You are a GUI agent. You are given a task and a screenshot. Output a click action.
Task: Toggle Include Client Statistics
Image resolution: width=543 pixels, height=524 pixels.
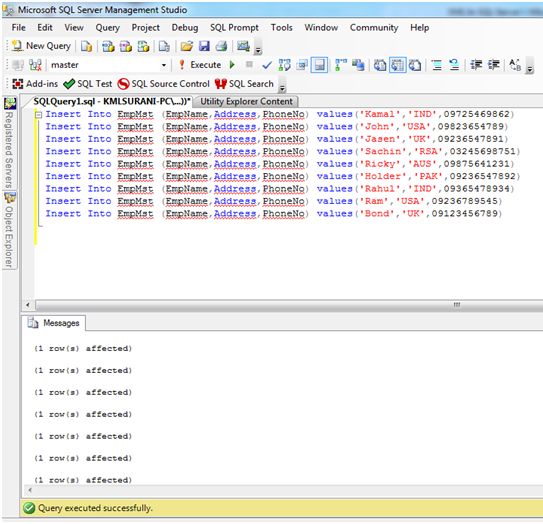click(358, 65)
